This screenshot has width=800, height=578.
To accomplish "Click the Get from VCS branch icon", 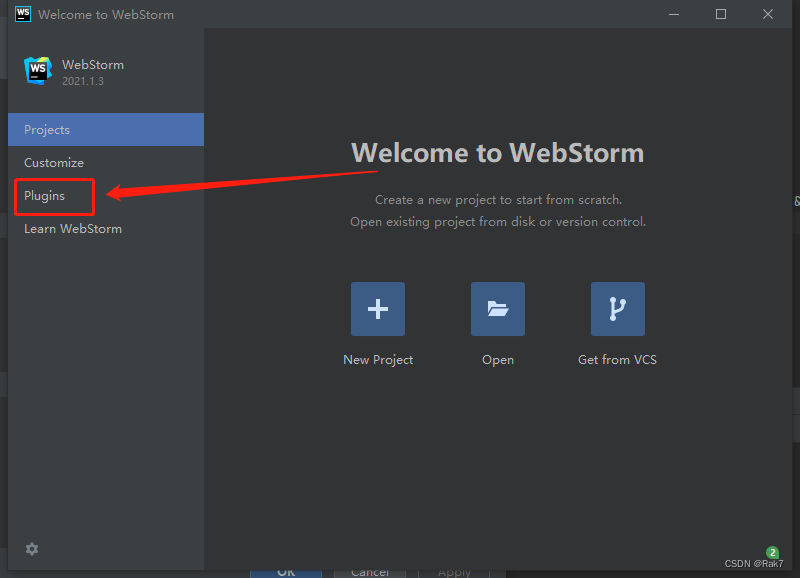I will click(617, 309).
